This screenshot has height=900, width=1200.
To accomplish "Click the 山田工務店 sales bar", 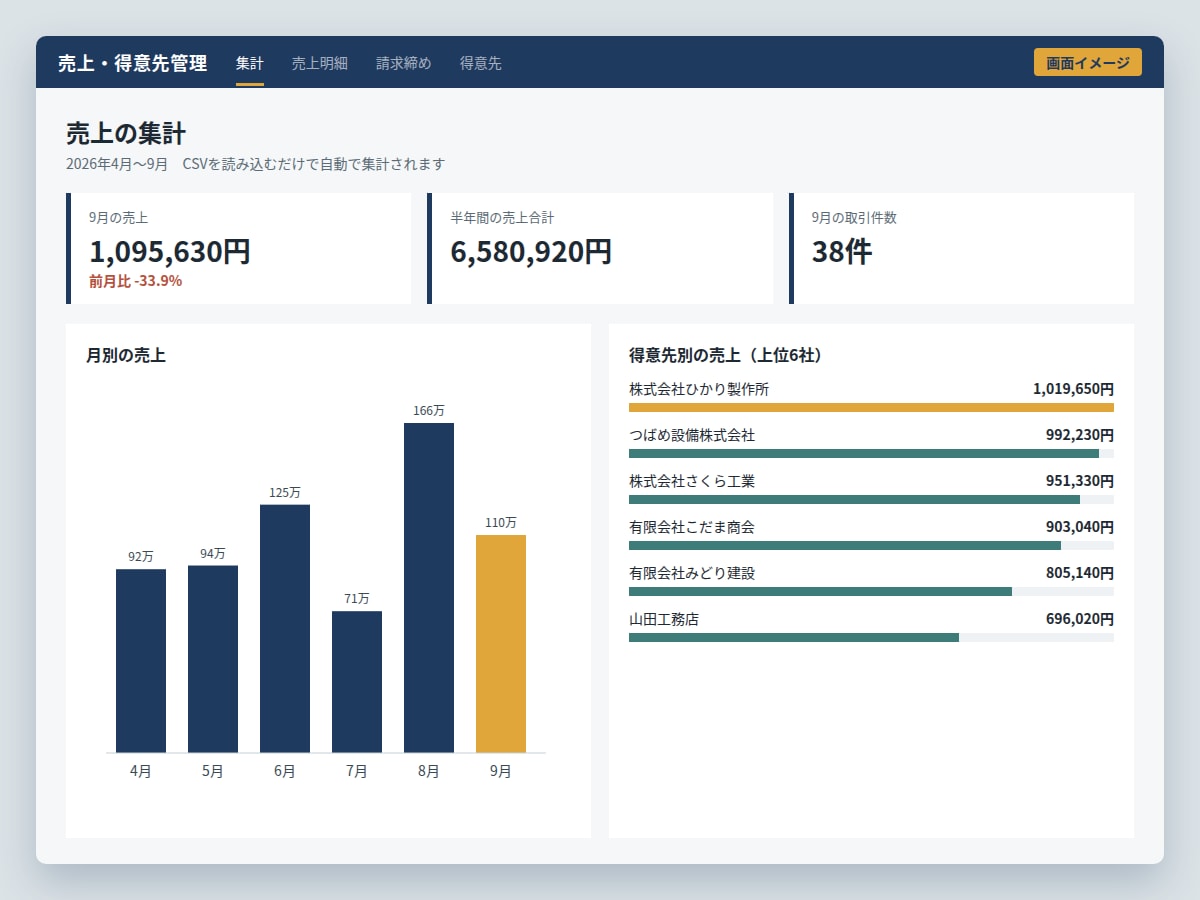I will (x=871, y=638).
